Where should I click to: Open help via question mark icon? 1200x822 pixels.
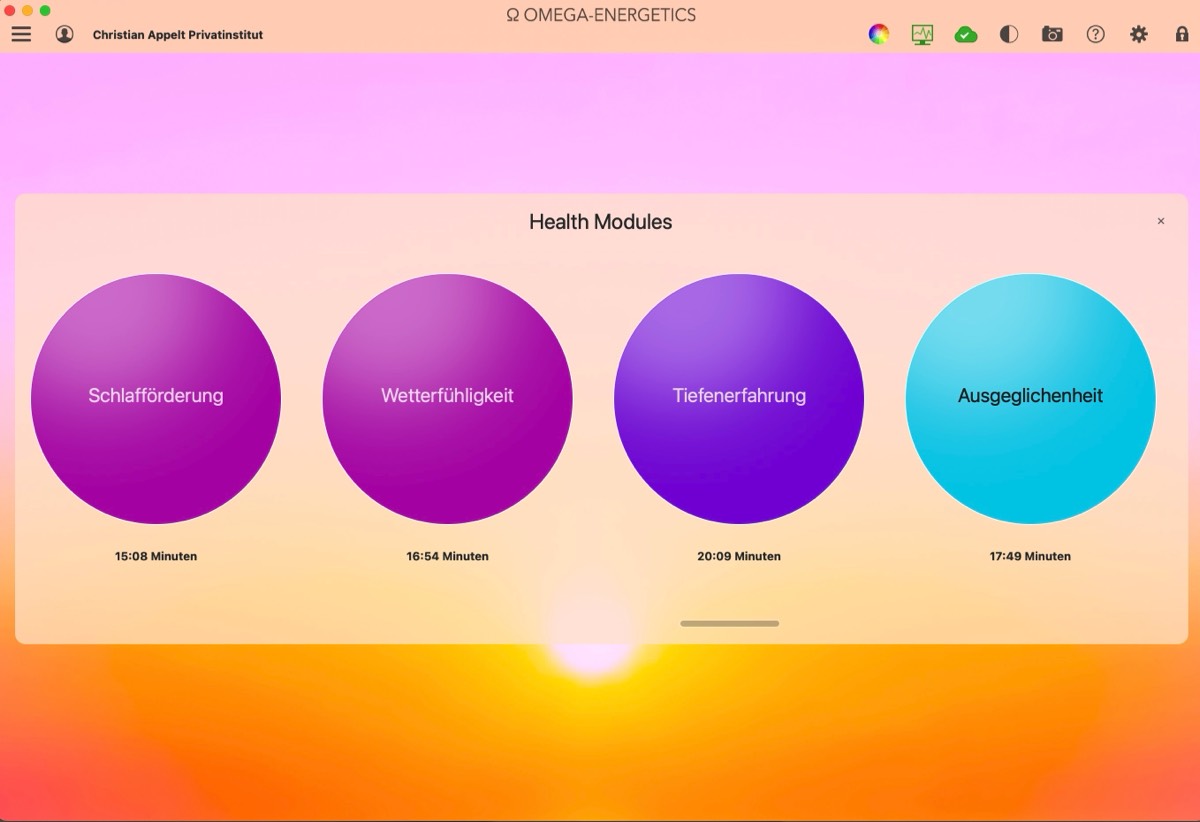(x=1096, y=34)
